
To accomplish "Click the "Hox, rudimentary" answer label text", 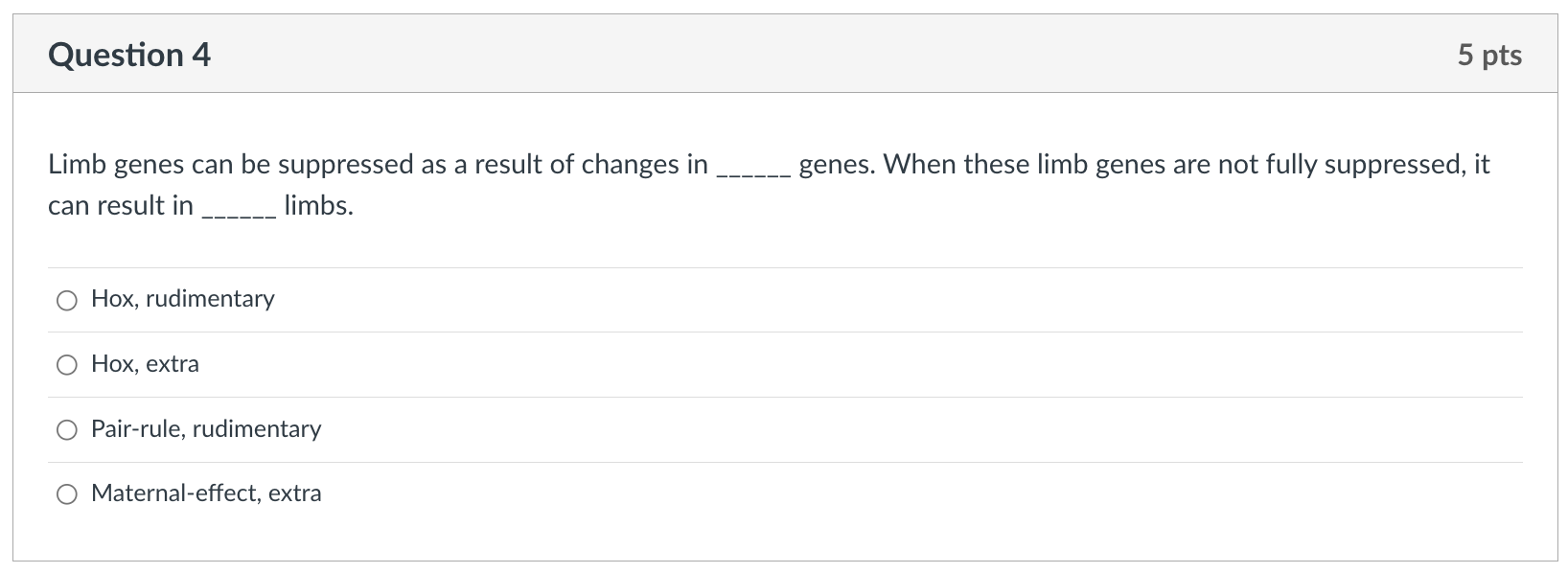I will [182, 299].
